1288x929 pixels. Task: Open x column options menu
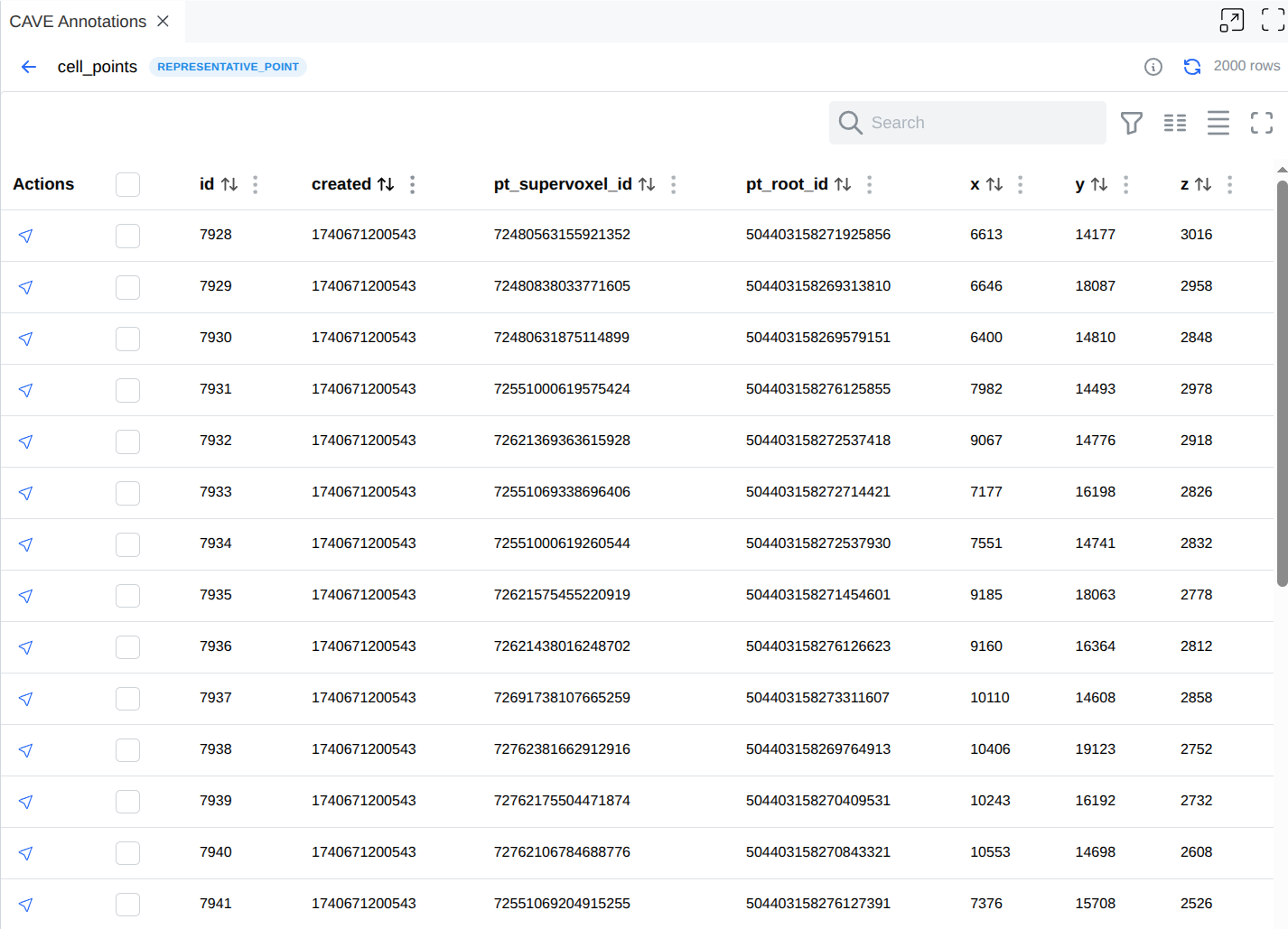click(x=1021, y=184)
